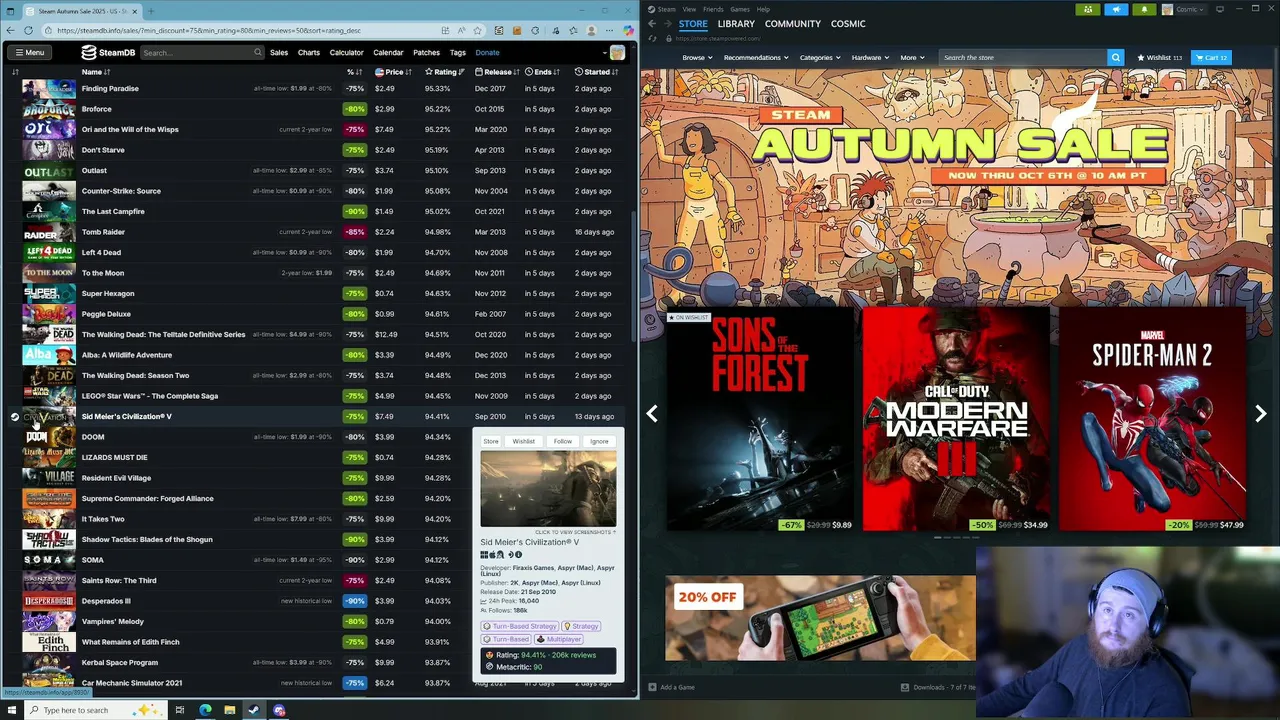The width and height of the screenshot is (1280, 720).
Task: Click the Edge profile avatar icon
Action: click(x=589, y=30)
